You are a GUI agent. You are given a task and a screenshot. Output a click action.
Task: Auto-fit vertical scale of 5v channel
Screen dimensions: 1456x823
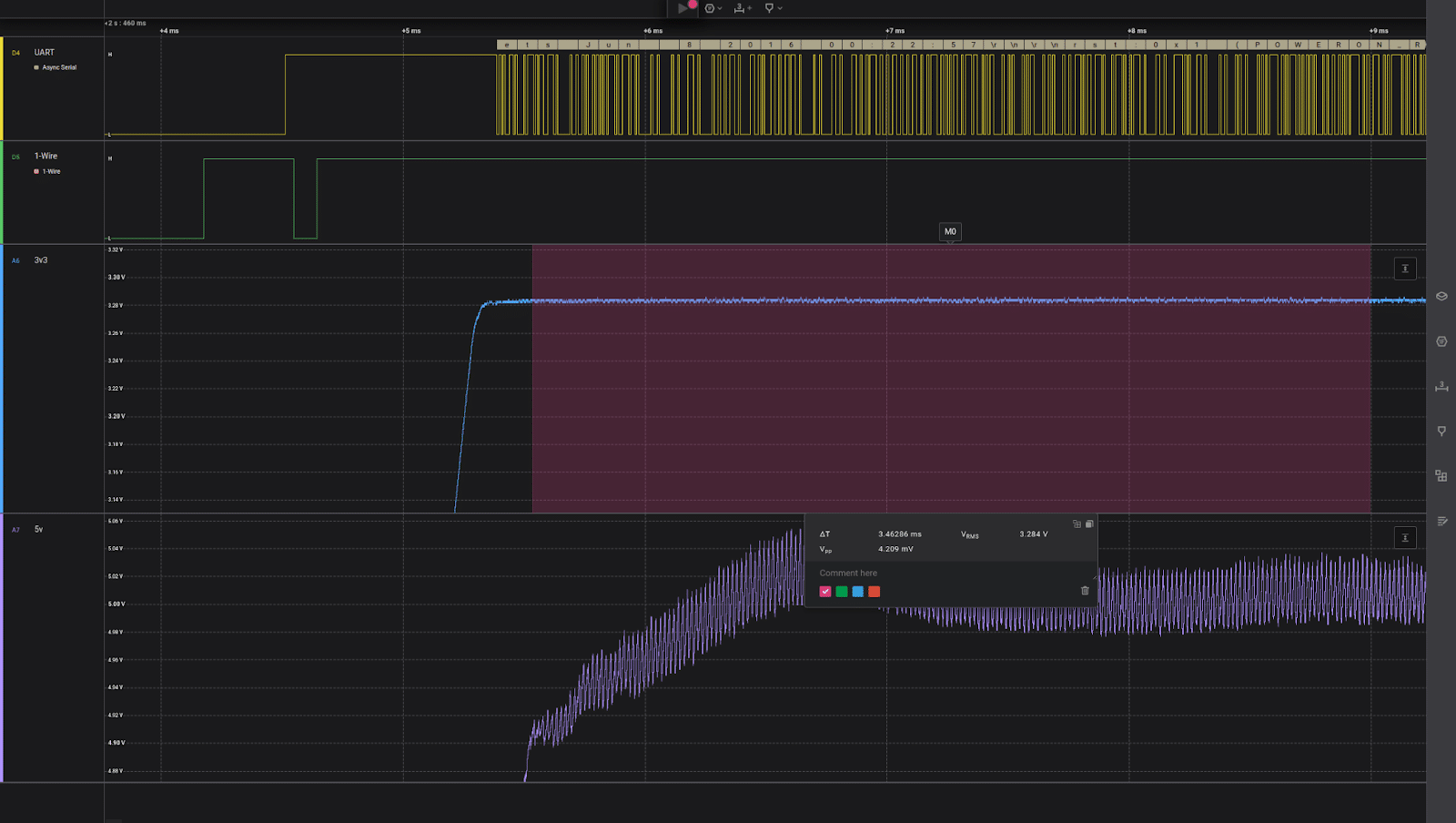[1405, 538]
